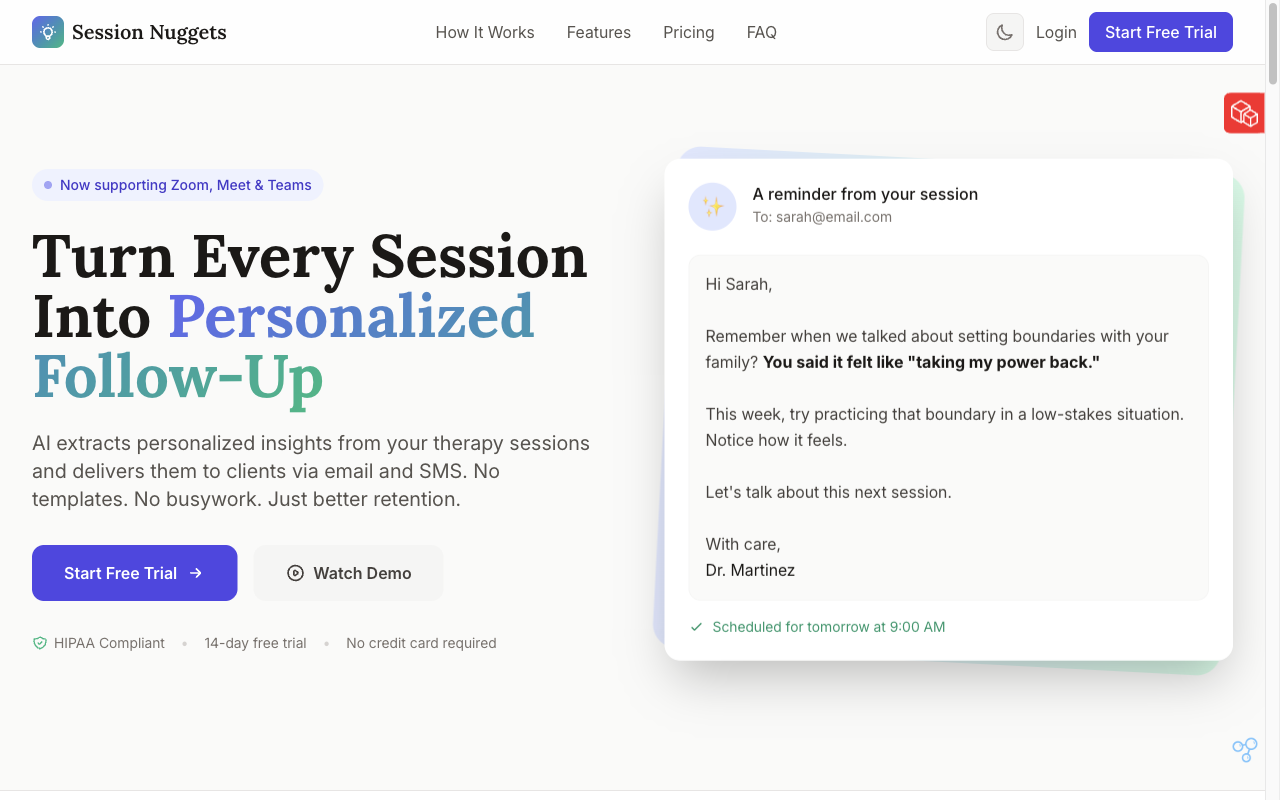Toggle dark mode with the moon icon

[x=1004, y=32]
